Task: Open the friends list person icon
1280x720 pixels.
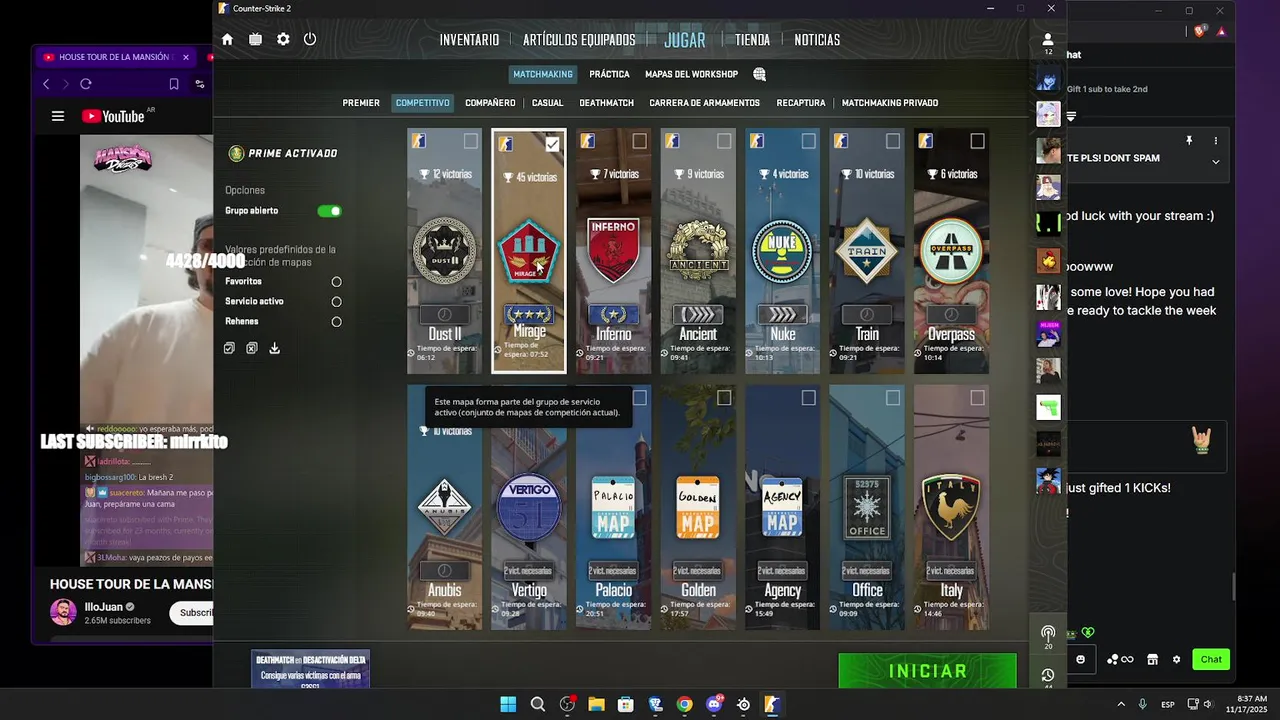Action: click(1048, 40)
